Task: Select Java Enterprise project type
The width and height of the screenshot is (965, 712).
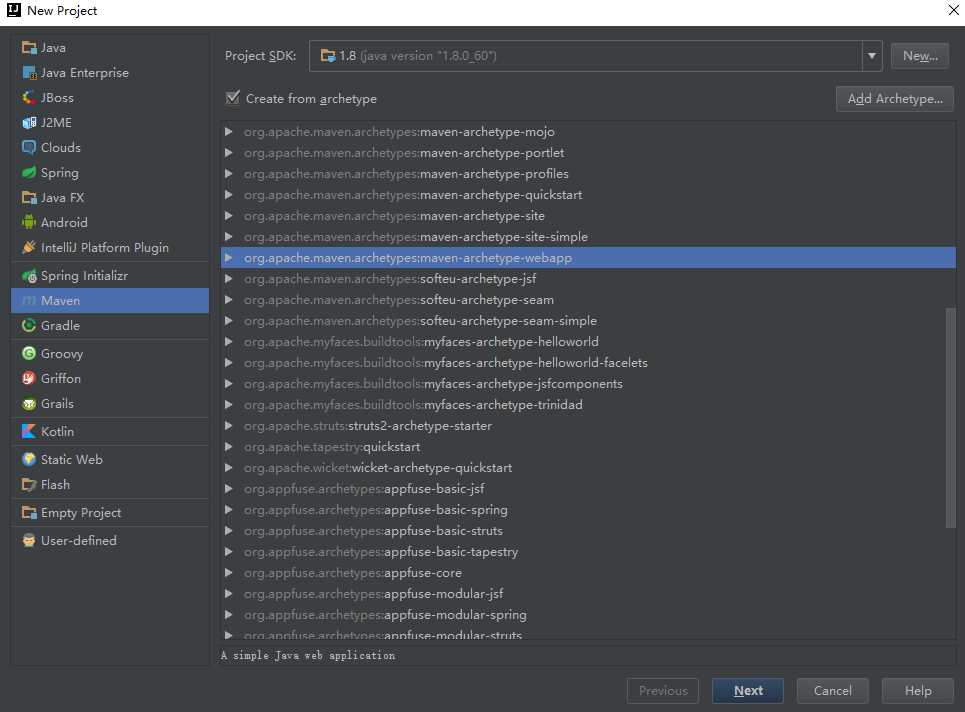Action: tap(110, 73)
